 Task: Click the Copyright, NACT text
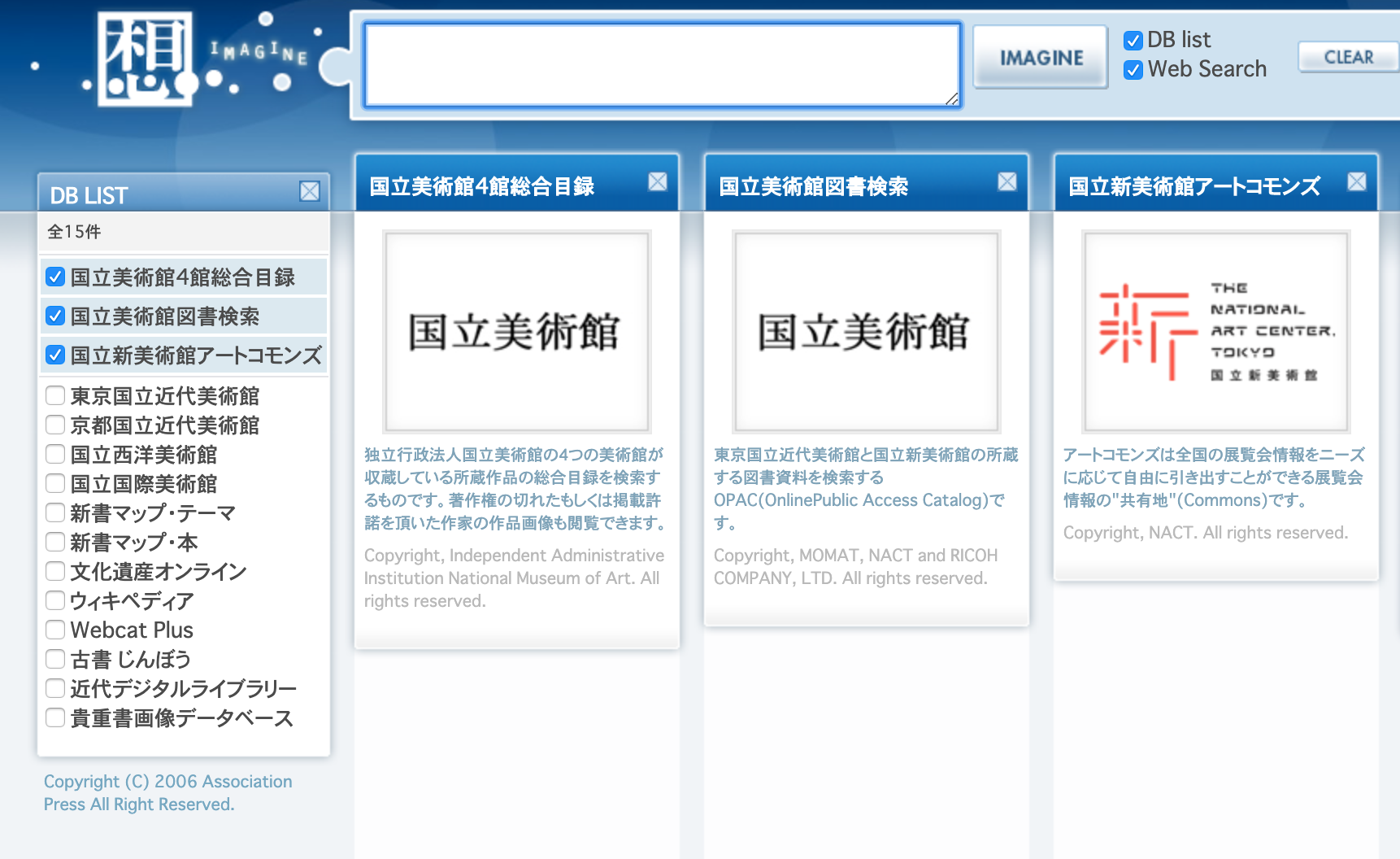pyautogui.click(x=1206, y=533)
